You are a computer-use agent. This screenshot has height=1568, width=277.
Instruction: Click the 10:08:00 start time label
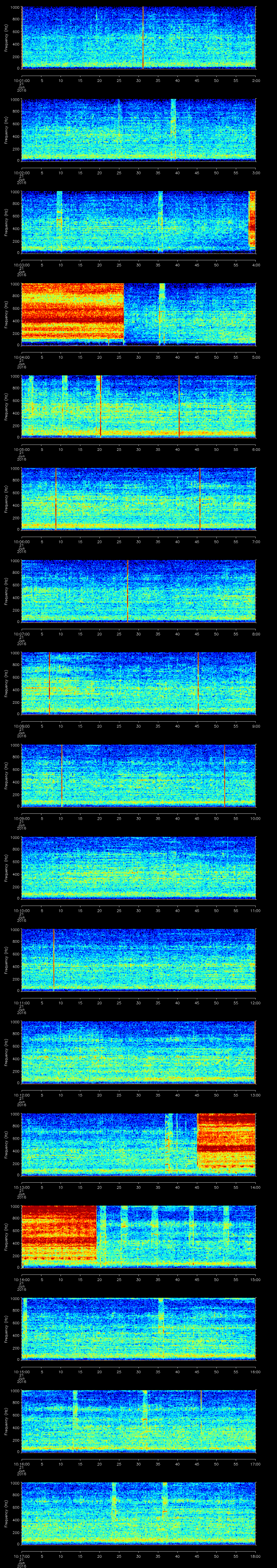[x=21, y=727]
